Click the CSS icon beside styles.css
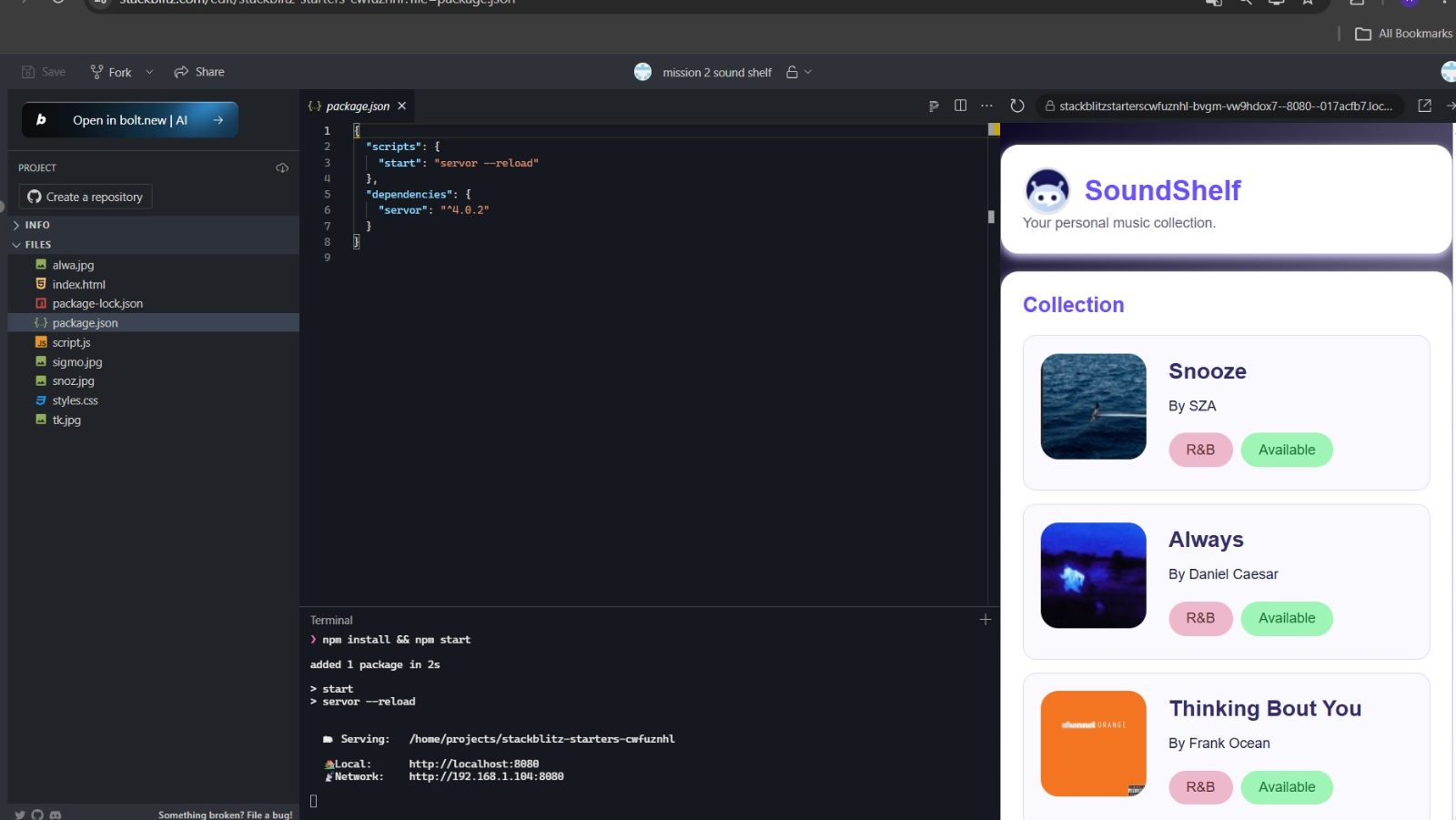The image size is (1456, 820). (x=41, y=400)
